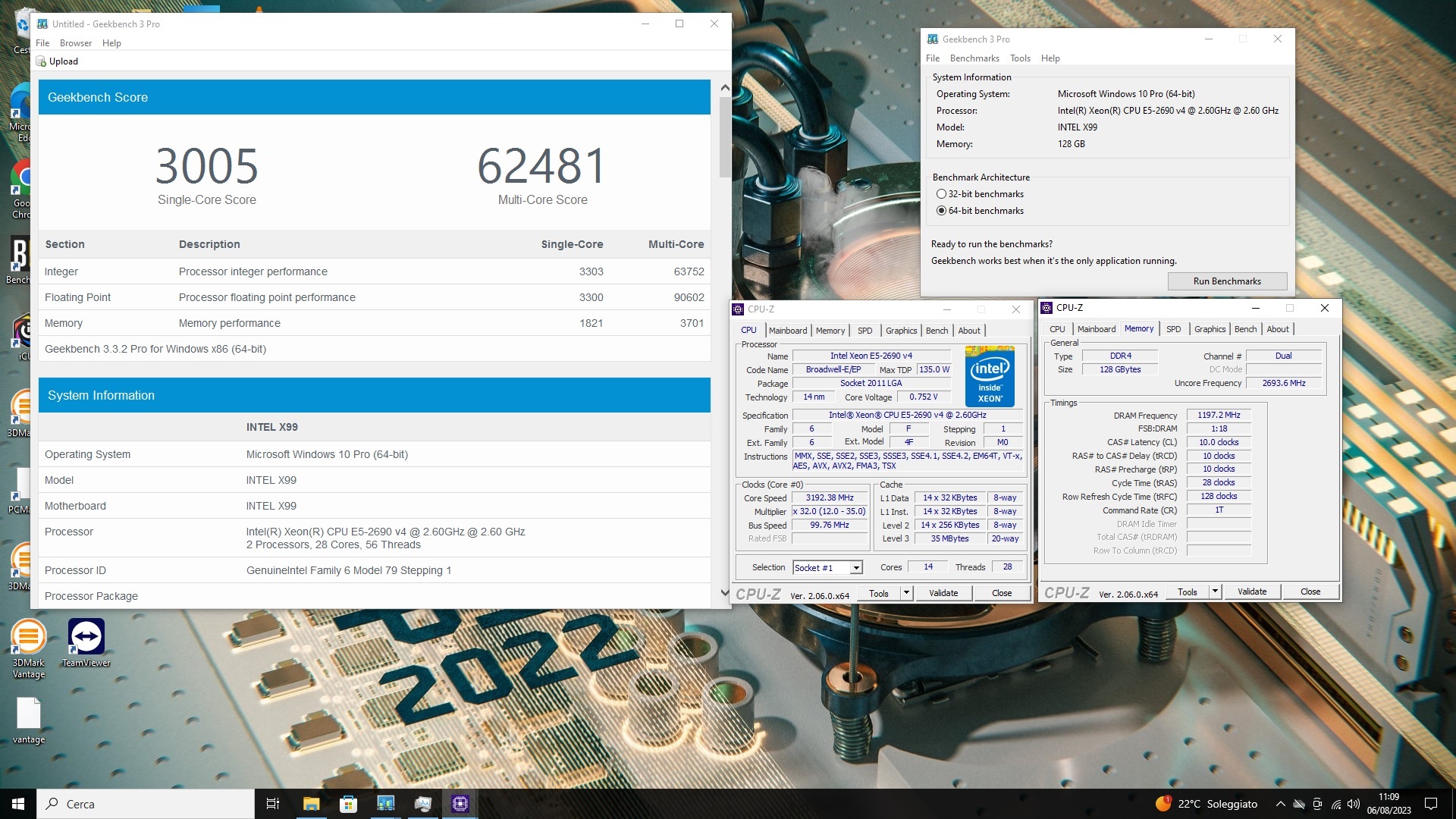Click the Single-Core score 3005

[206, 166]
